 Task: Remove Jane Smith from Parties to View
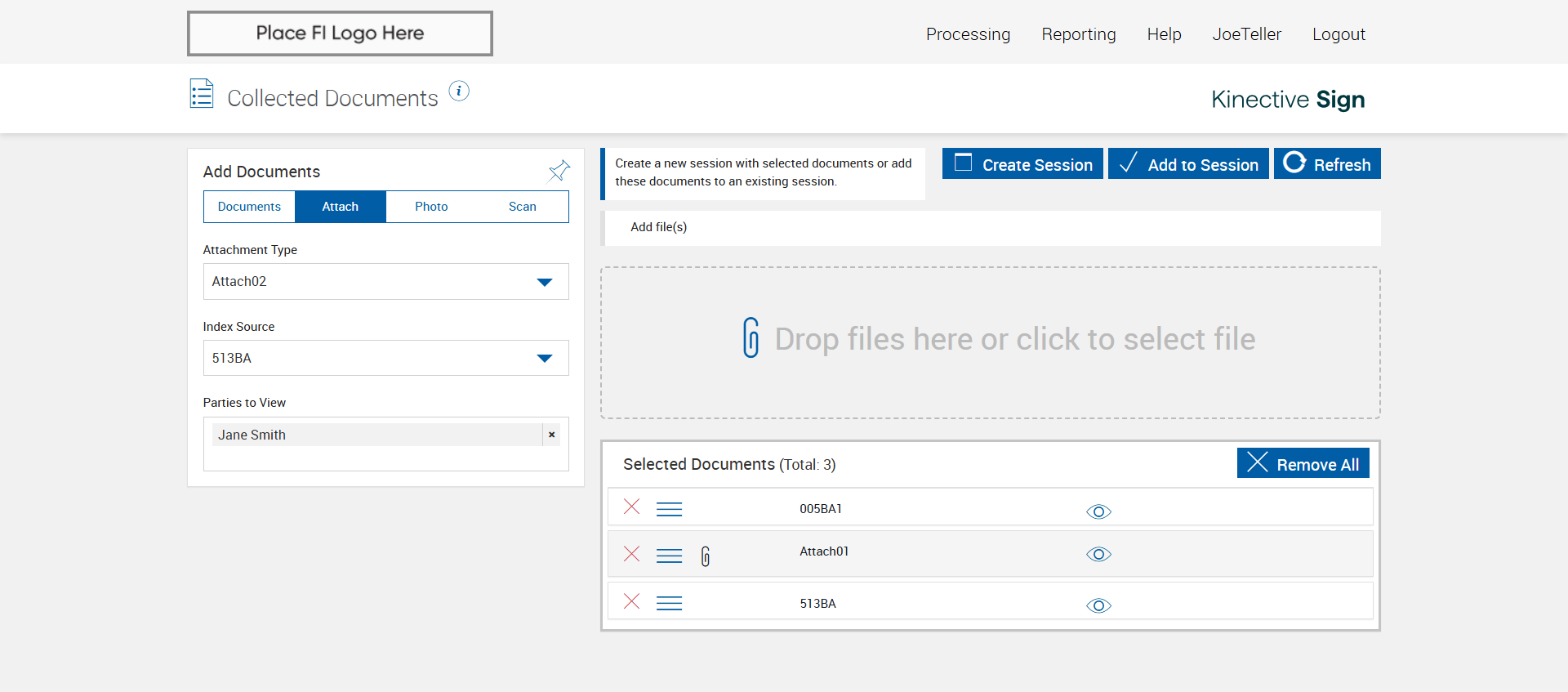(x=552, y=435)
